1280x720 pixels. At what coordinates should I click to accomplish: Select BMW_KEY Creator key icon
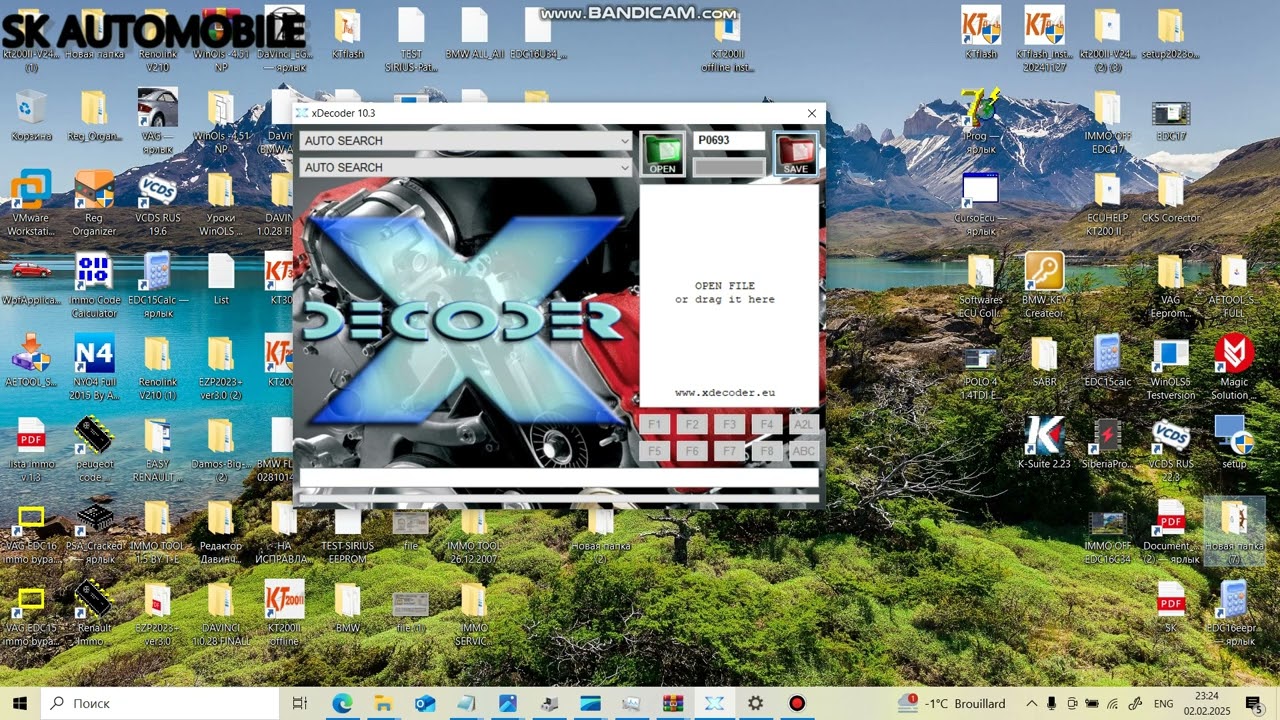tap(1043, 286)
